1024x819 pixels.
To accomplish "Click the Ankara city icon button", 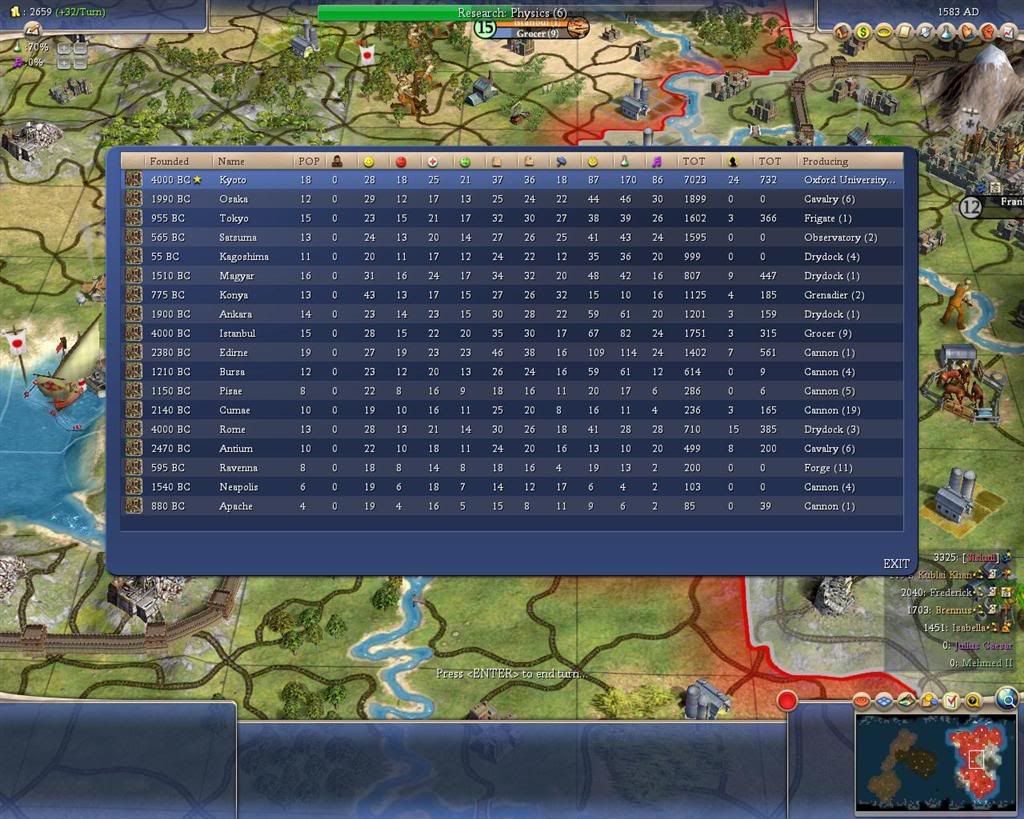I will (x=134, y=313).
